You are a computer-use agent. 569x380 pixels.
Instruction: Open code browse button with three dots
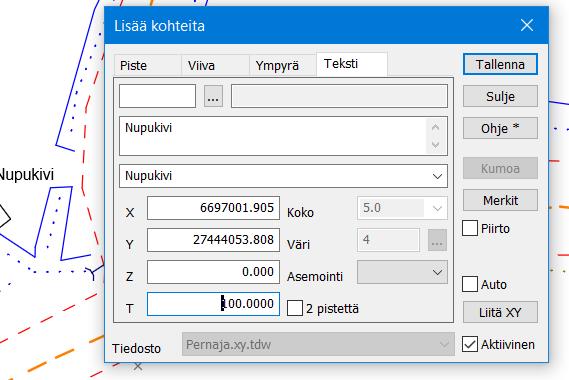213,96
